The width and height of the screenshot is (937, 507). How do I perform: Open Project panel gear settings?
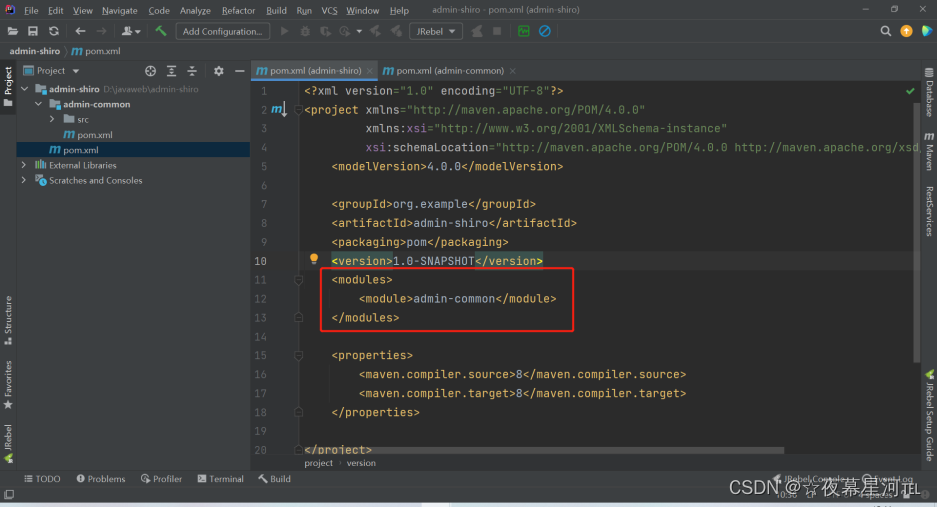point(219,71)
